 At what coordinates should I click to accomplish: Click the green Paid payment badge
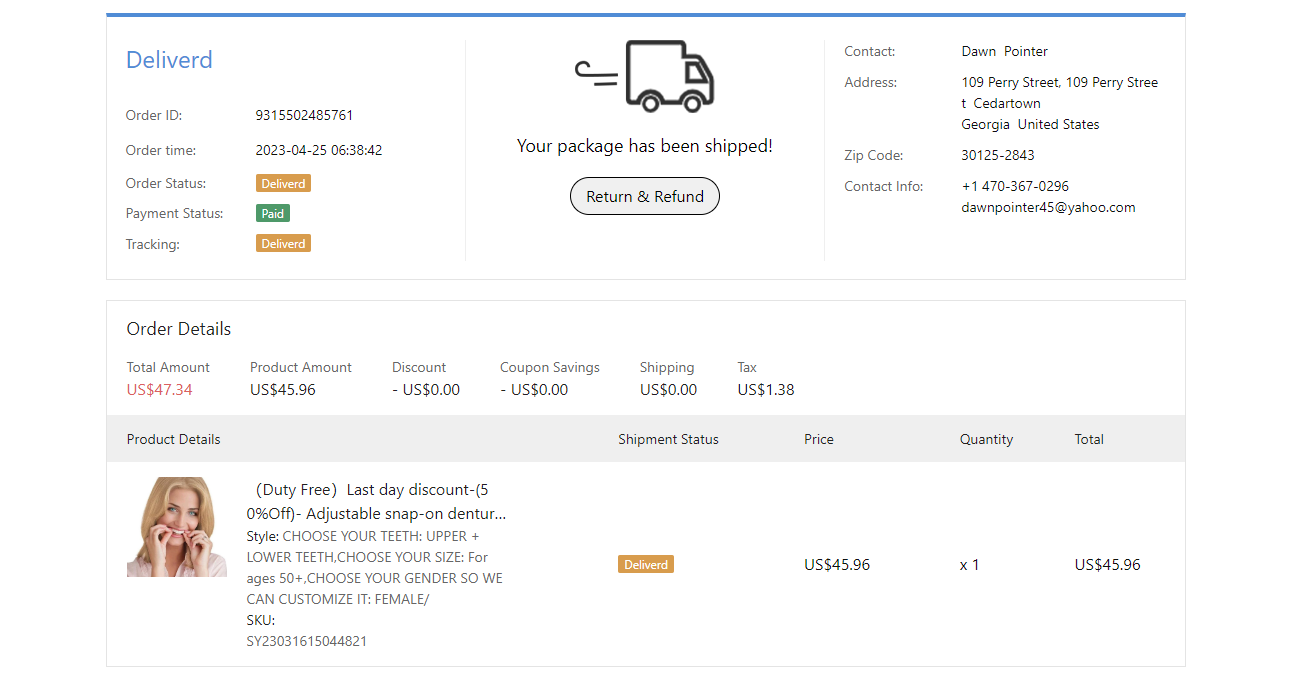tap(273, 214)
